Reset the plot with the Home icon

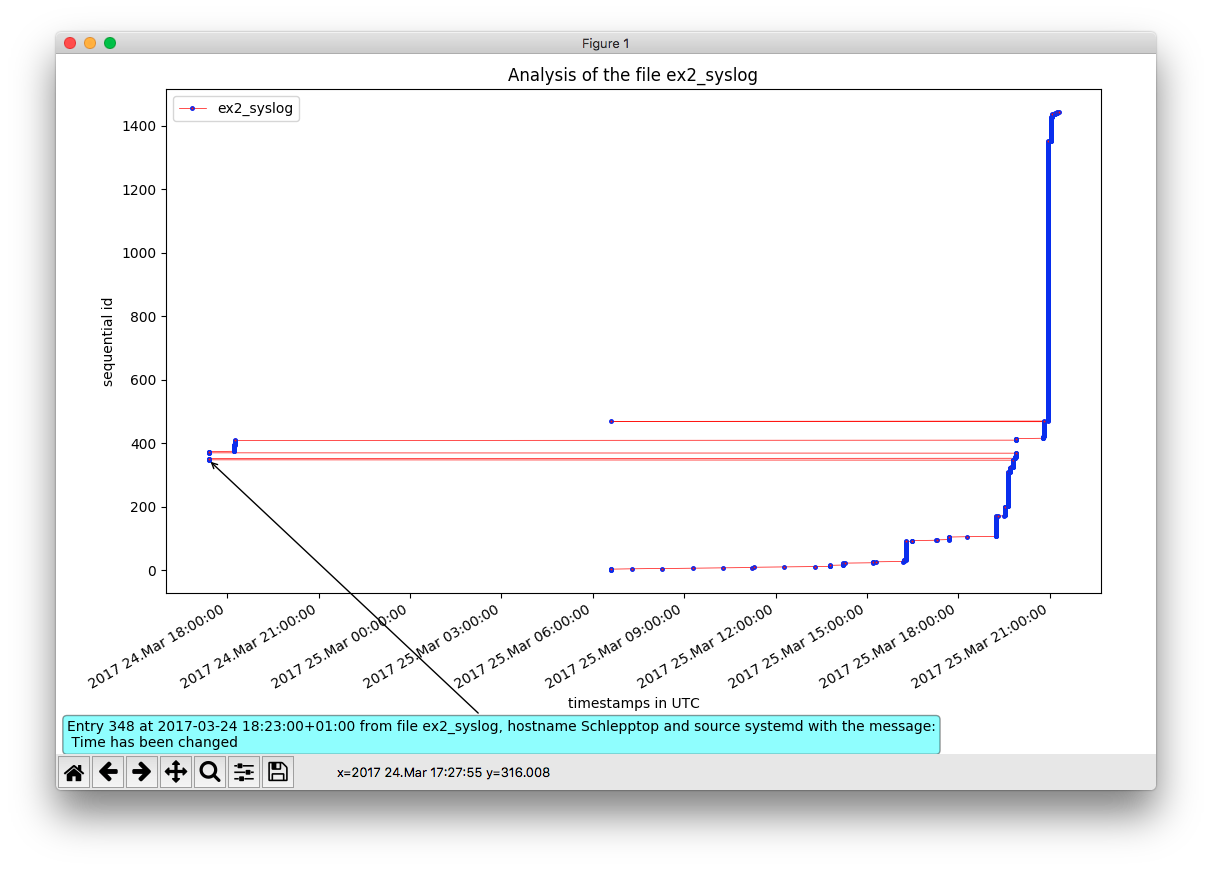[74, 772]
